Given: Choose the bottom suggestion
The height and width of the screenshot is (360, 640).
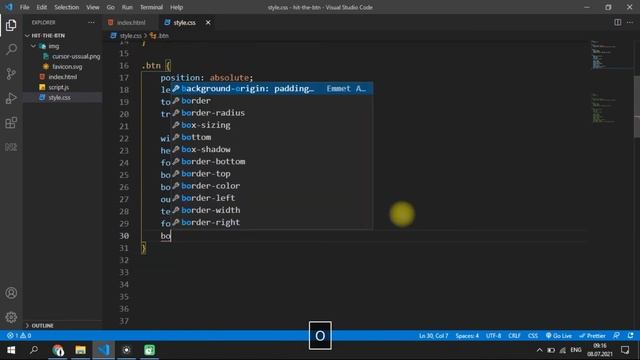Looking at the screenshot, I should click(271, 137).
